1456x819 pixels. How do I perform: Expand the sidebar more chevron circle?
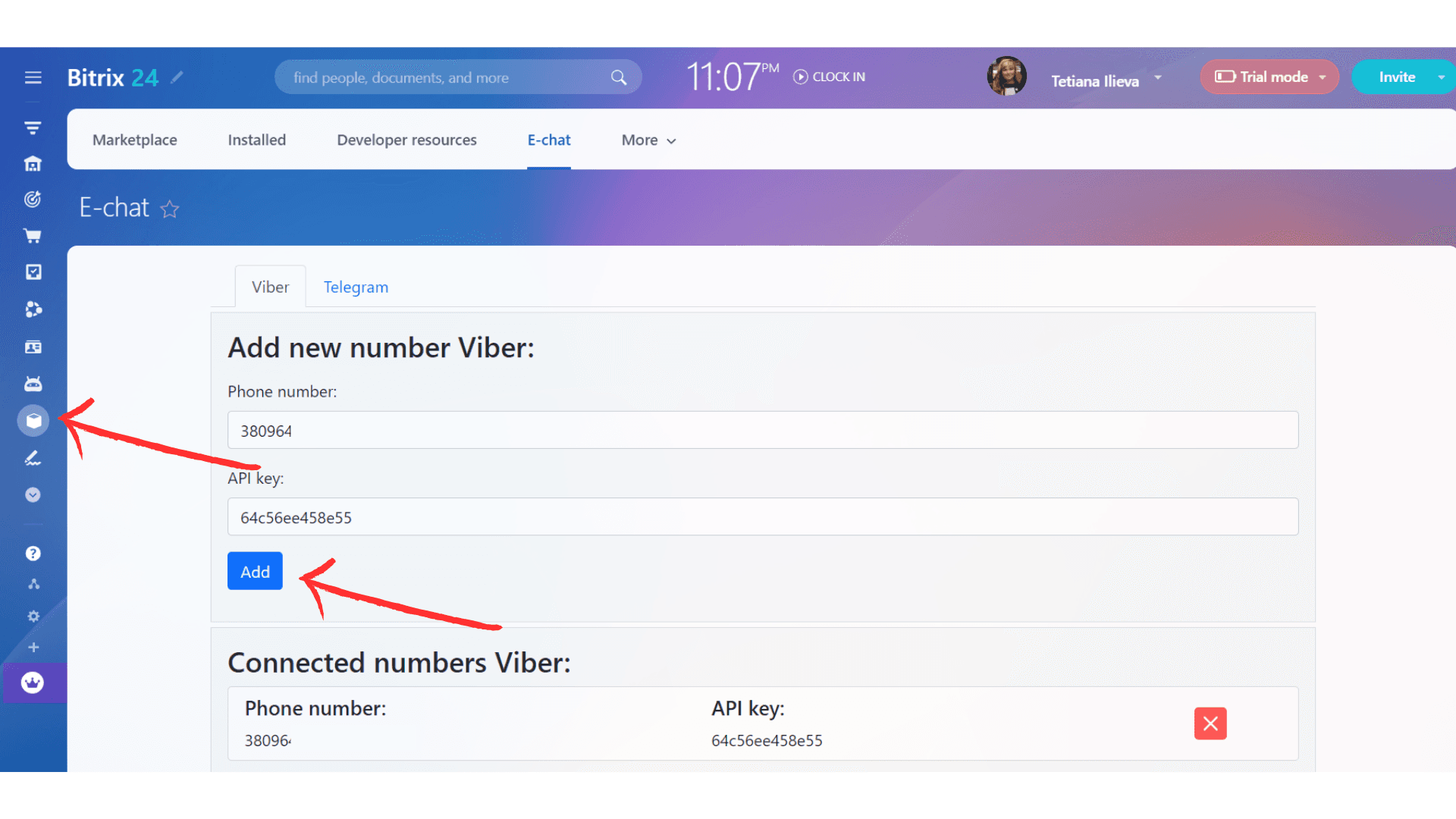click(x=33, y=495)
